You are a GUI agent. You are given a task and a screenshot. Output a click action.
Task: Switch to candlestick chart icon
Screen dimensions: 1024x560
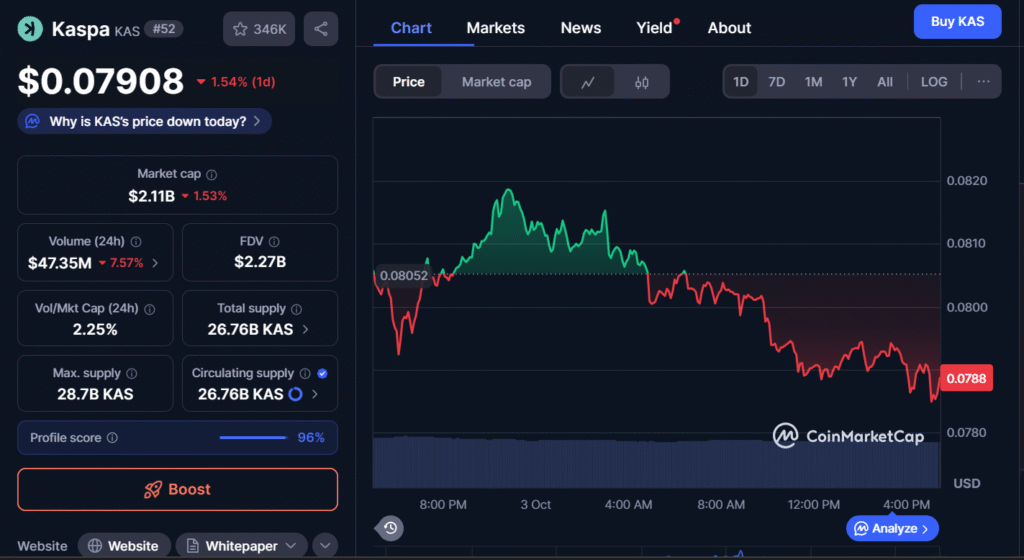pos(642,82)
